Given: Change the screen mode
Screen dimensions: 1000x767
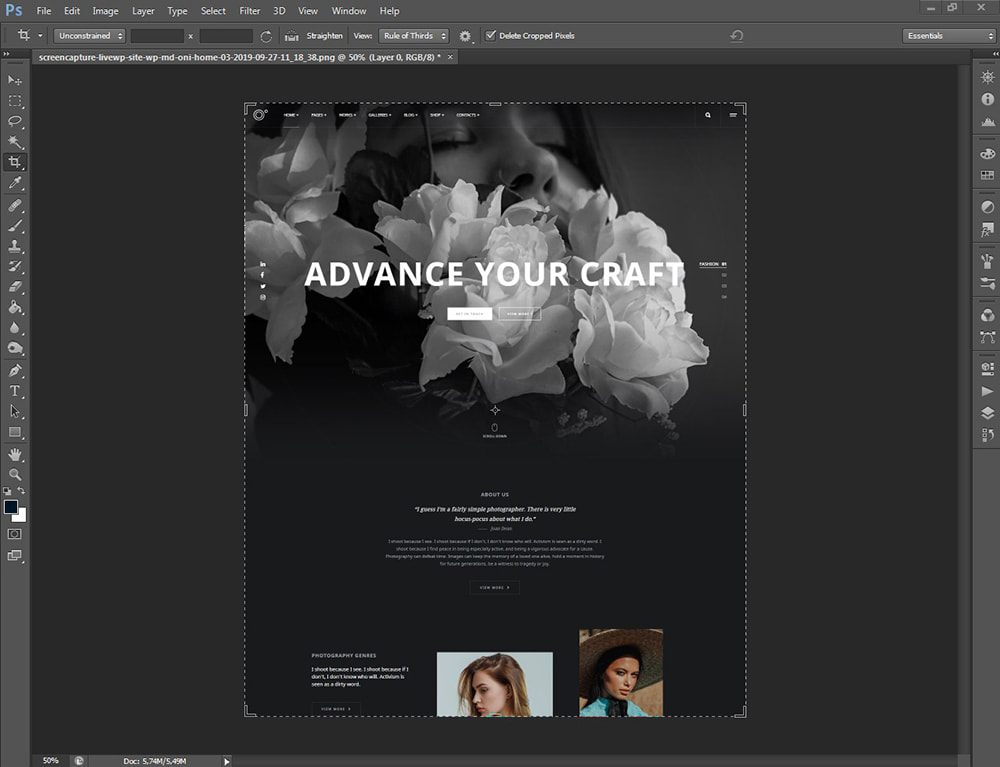Looking at the screenshot, I should (x=15, y=555).
